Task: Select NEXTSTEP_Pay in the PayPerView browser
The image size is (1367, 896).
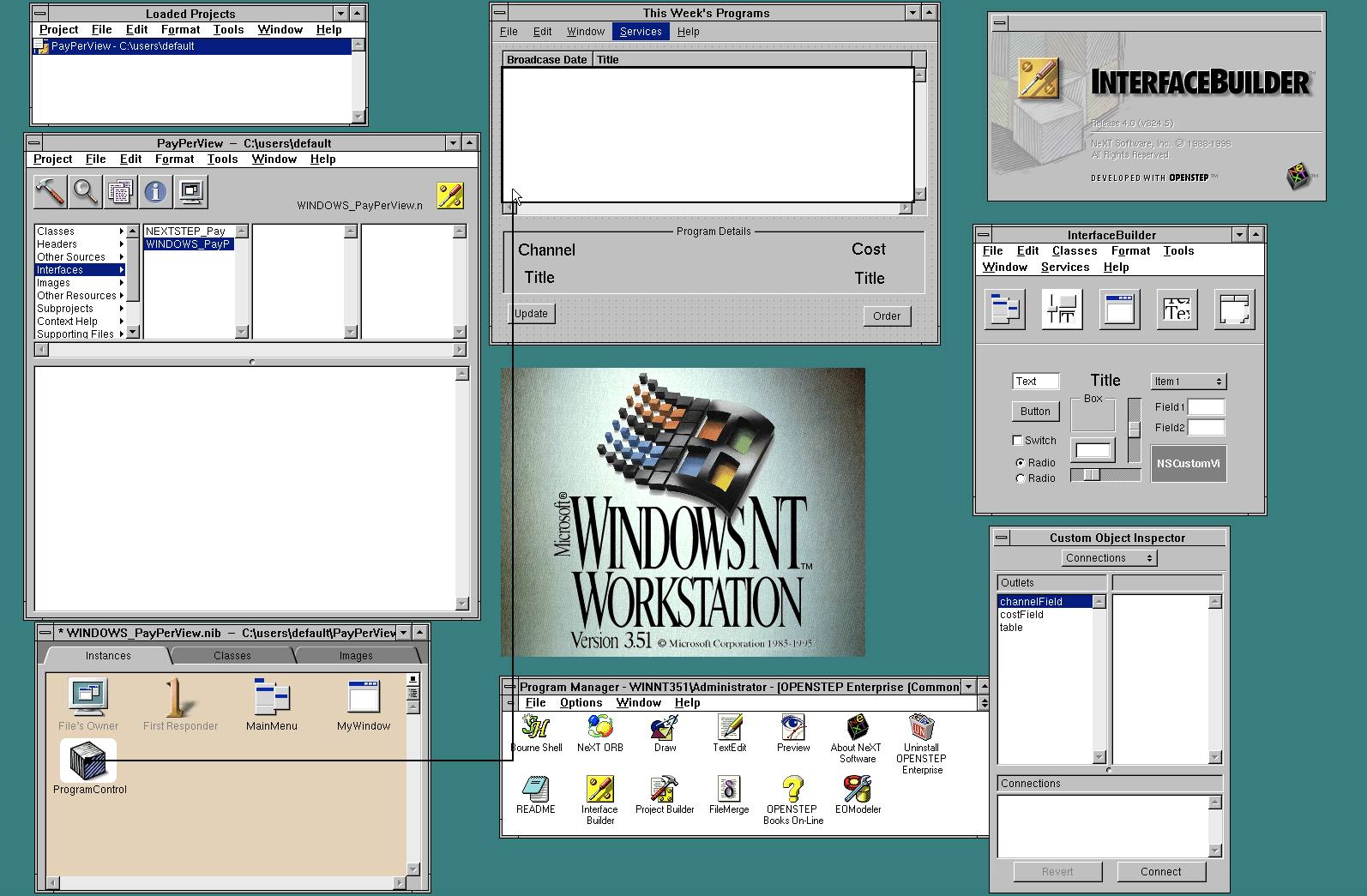Action: click(189, 232)
